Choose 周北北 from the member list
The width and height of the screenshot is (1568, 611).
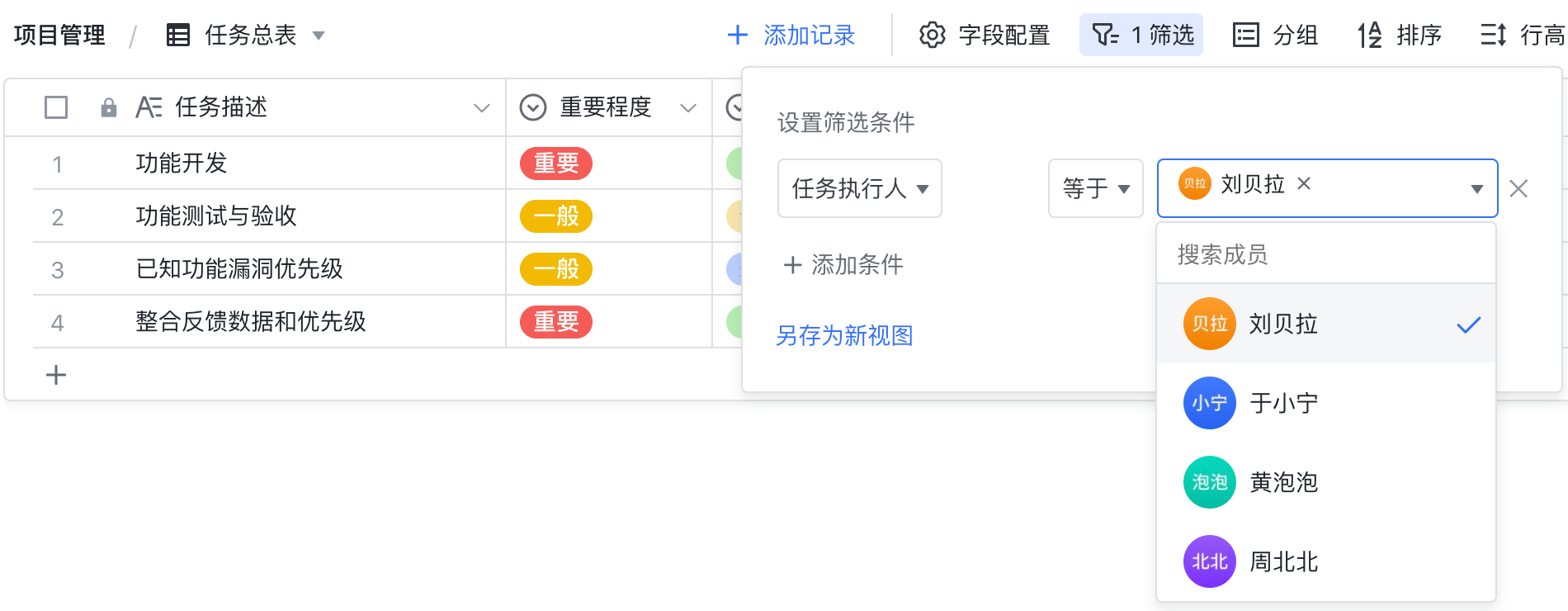(1326, 561)
